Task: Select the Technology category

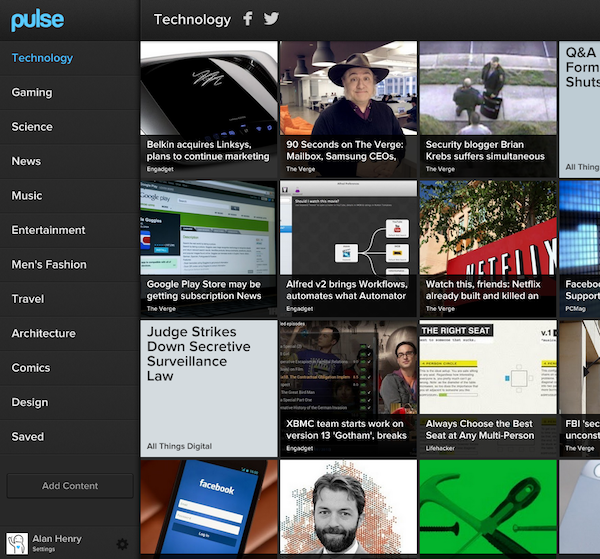Action: click(x=70, y=58)
